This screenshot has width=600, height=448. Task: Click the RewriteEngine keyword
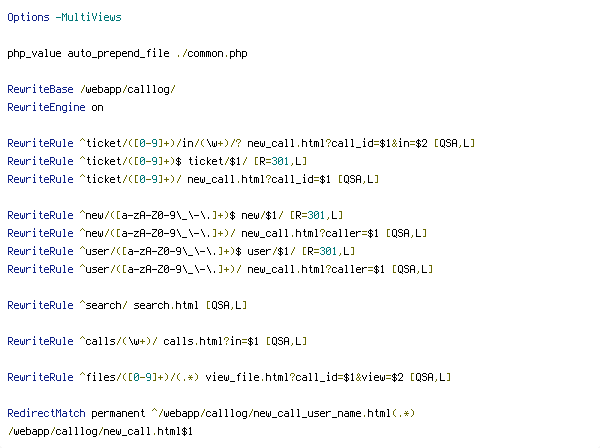(x=46, y=108)
